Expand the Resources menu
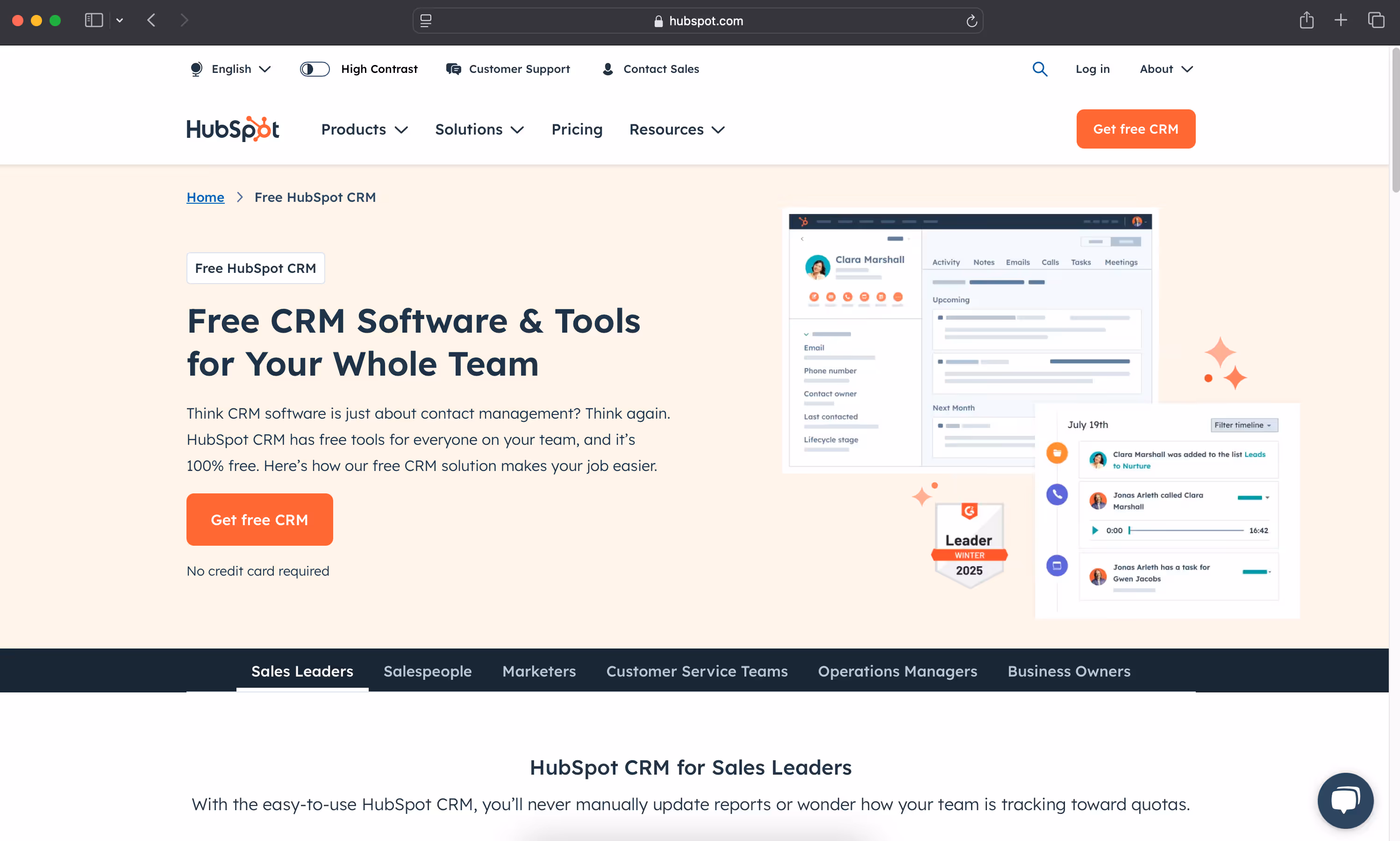The width and height of the screenshot is (1400, 841). click(x=677, y=129)
